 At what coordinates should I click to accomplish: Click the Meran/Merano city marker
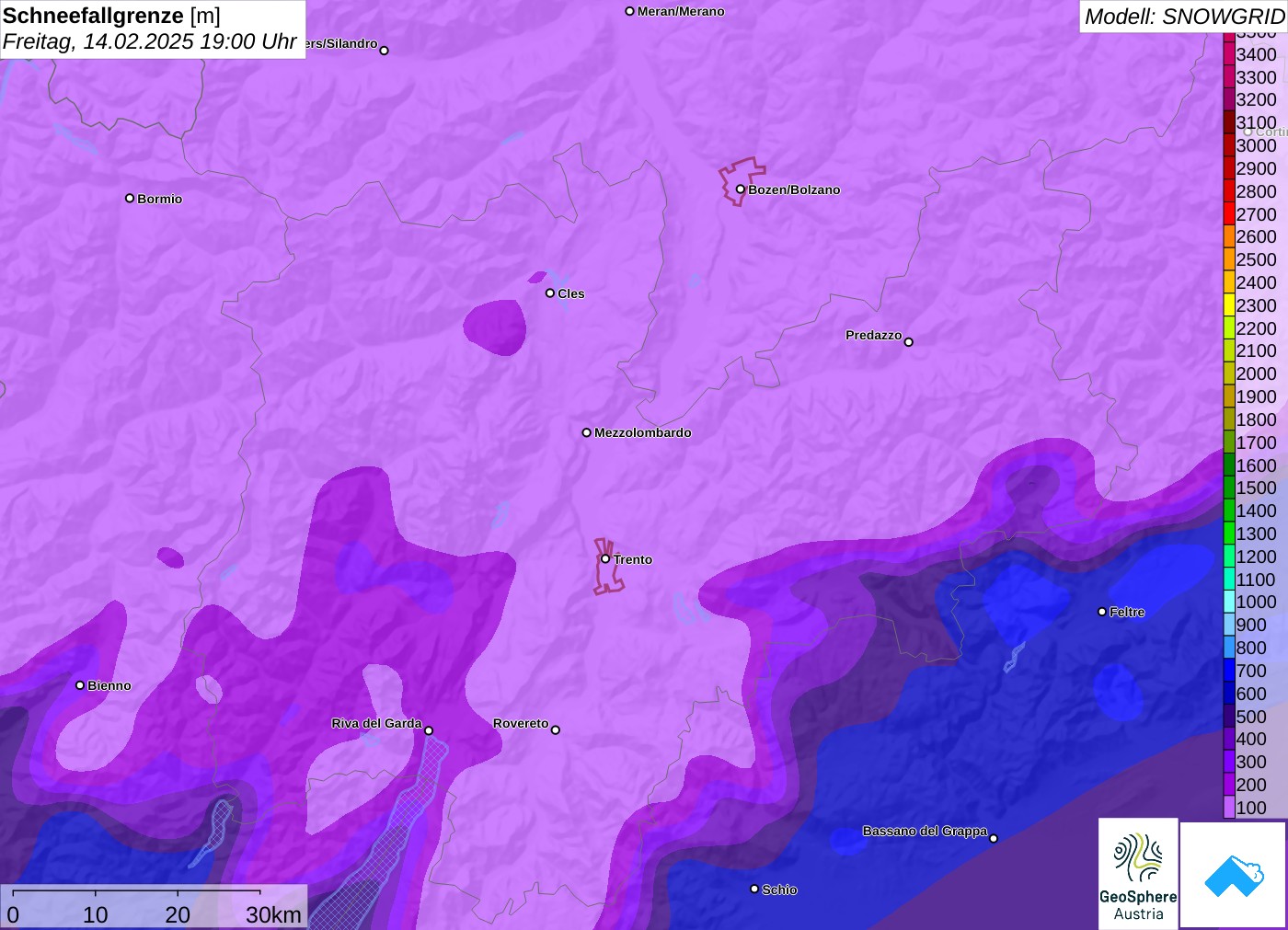tap(629, 11)
